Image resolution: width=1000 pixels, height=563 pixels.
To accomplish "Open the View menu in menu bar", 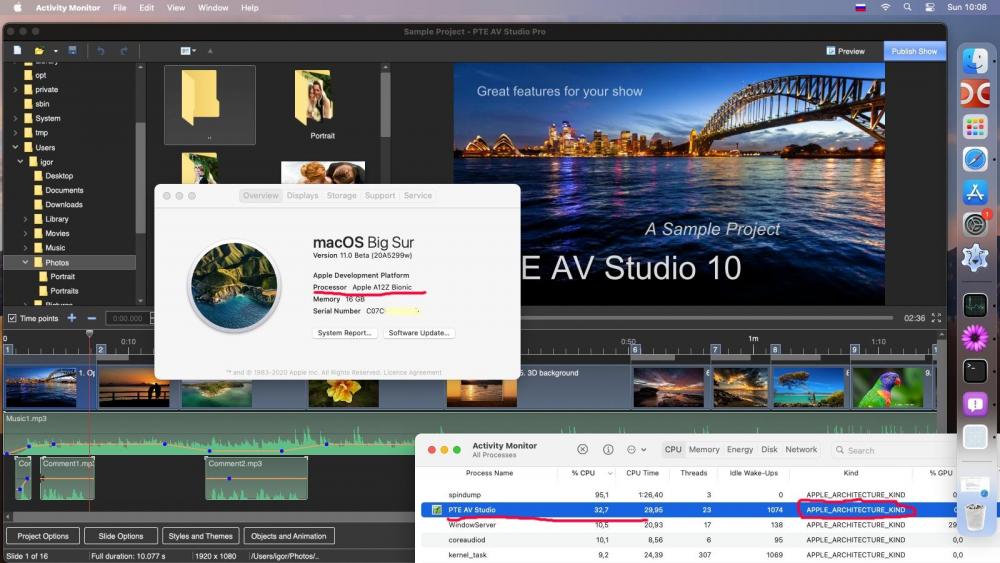I will pos(176,8).
